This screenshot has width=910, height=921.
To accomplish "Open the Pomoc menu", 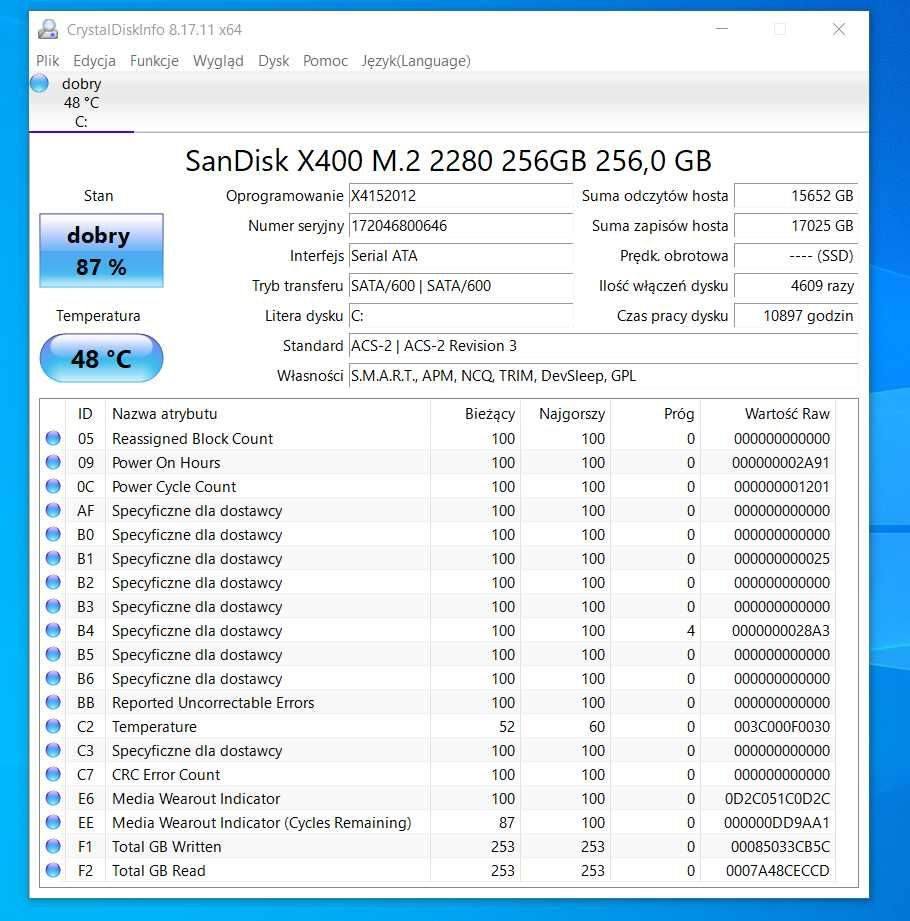I will (x=325, y=61).
